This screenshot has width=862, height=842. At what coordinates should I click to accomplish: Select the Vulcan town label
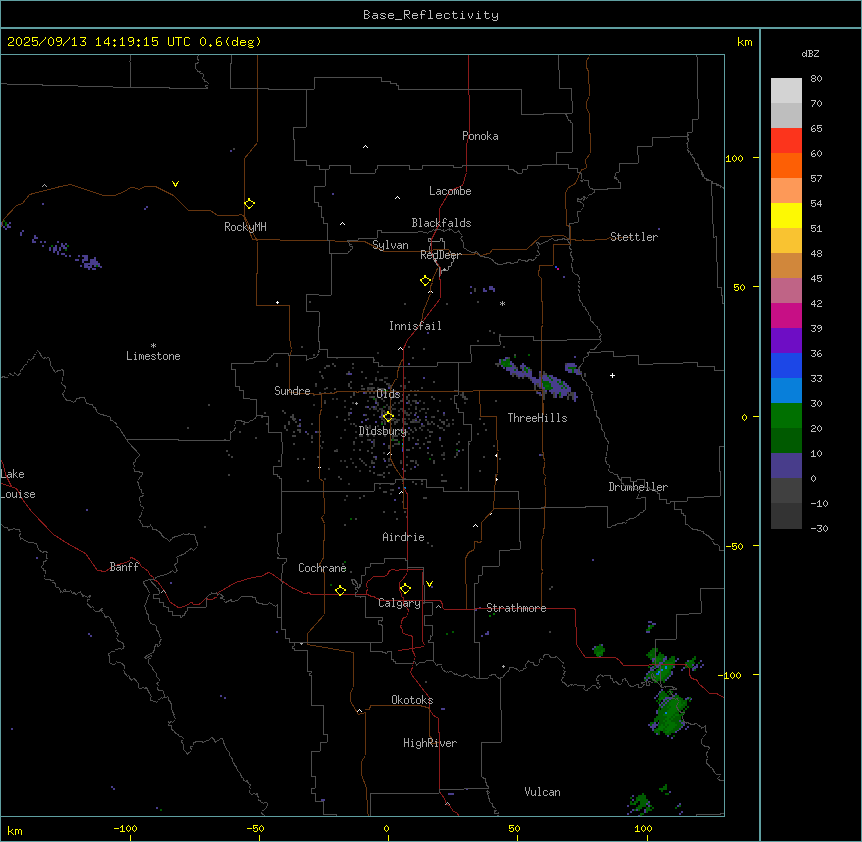click(x=542, y=792)
